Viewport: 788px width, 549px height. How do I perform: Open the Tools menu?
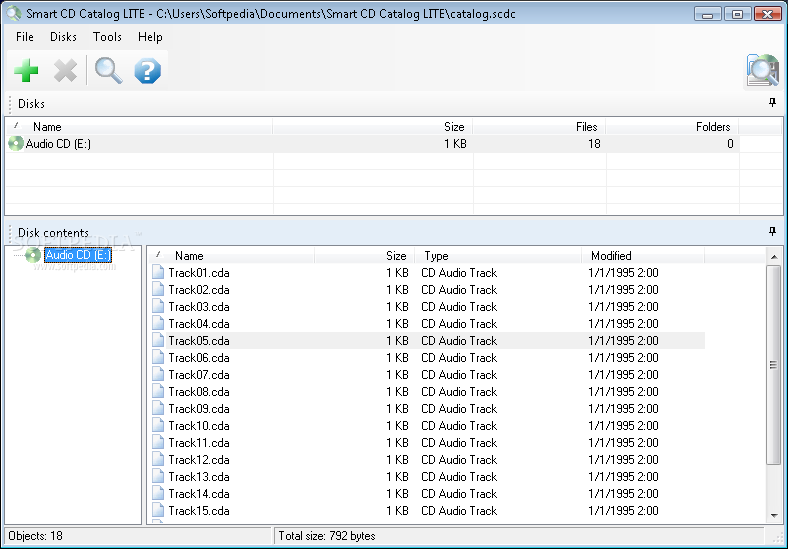[x=107, y=37]
